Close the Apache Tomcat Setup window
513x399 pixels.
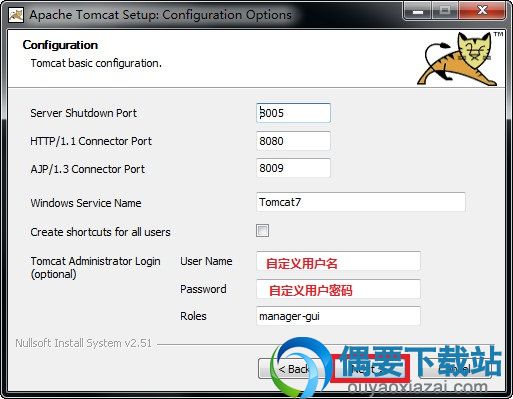tap(482, 11)
